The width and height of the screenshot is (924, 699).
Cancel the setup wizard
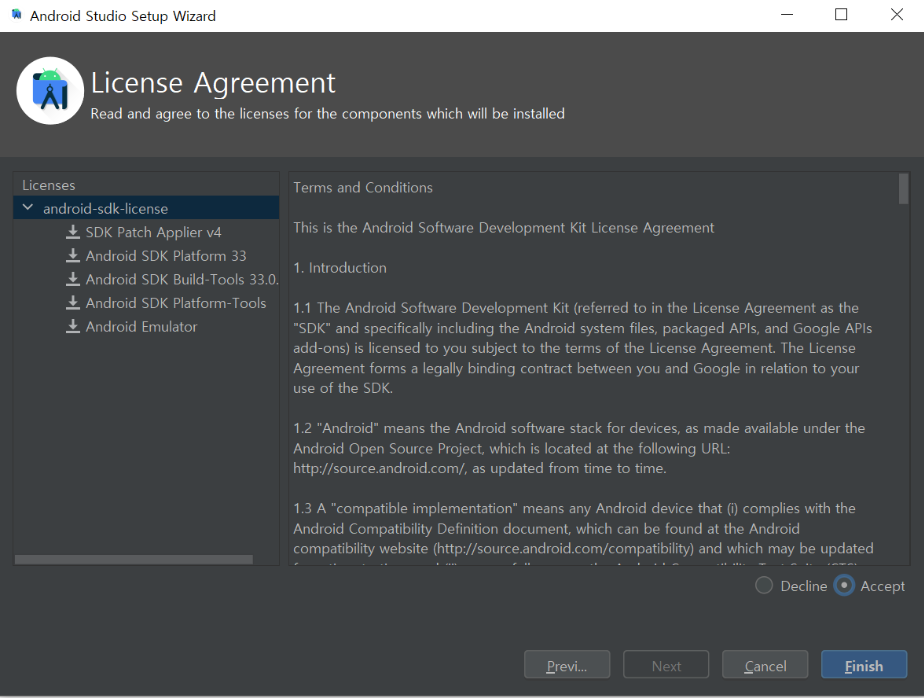[765, 665]
